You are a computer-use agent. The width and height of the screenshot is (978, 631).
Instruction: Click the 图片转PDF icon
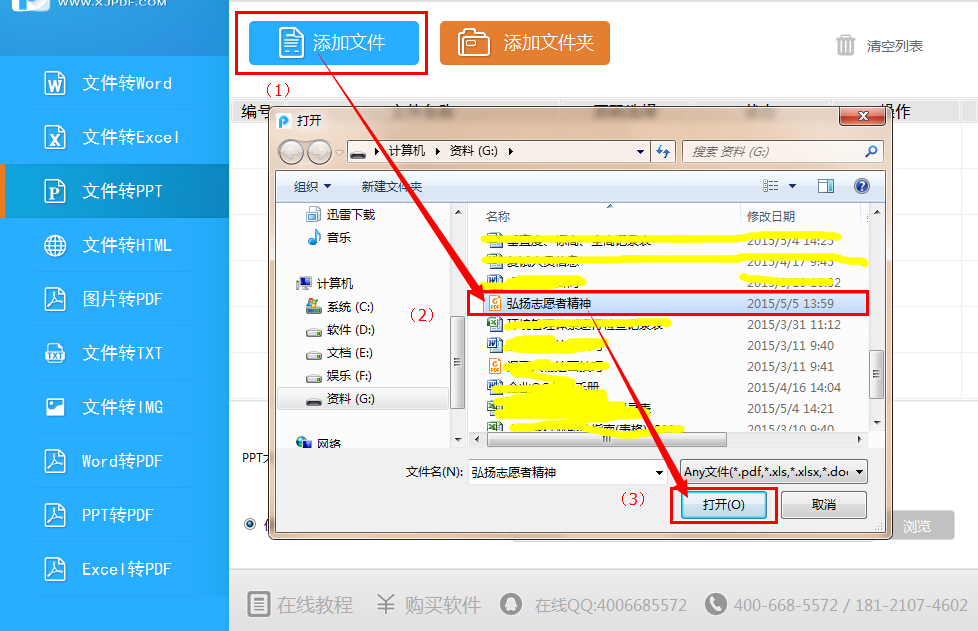pyautogui.click(x=55, y=299)
